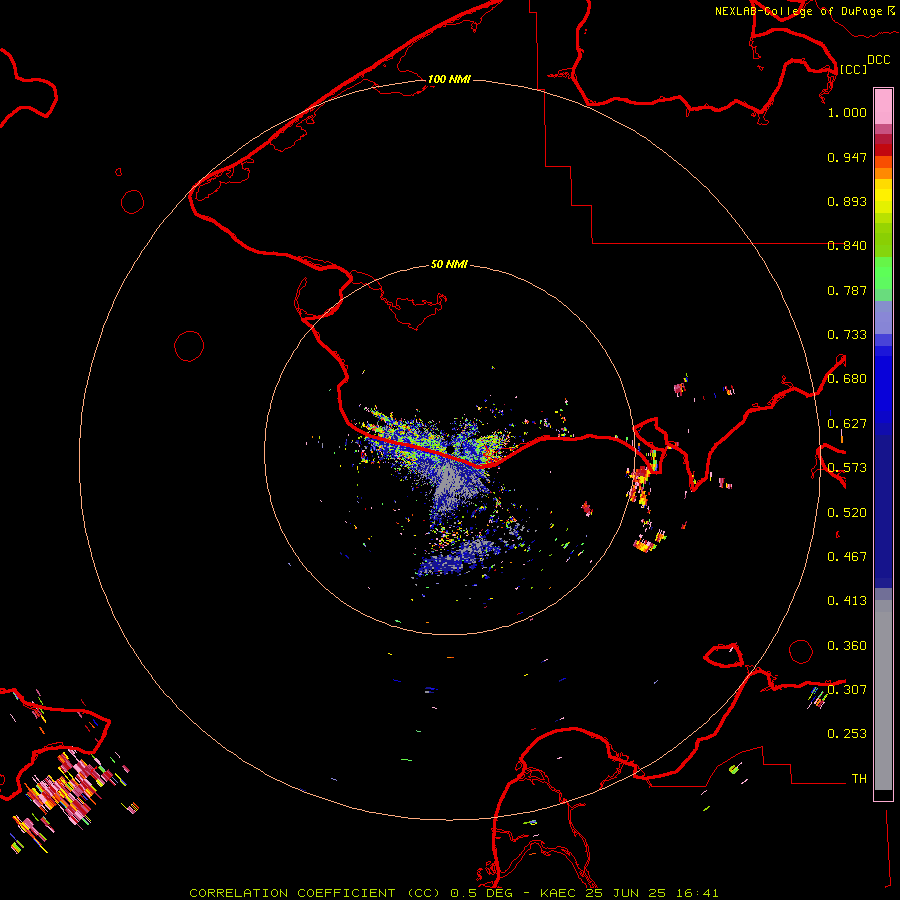900x900 pixels.
Task: Click the 100 NMI range ring label
Action: [449, 79]
